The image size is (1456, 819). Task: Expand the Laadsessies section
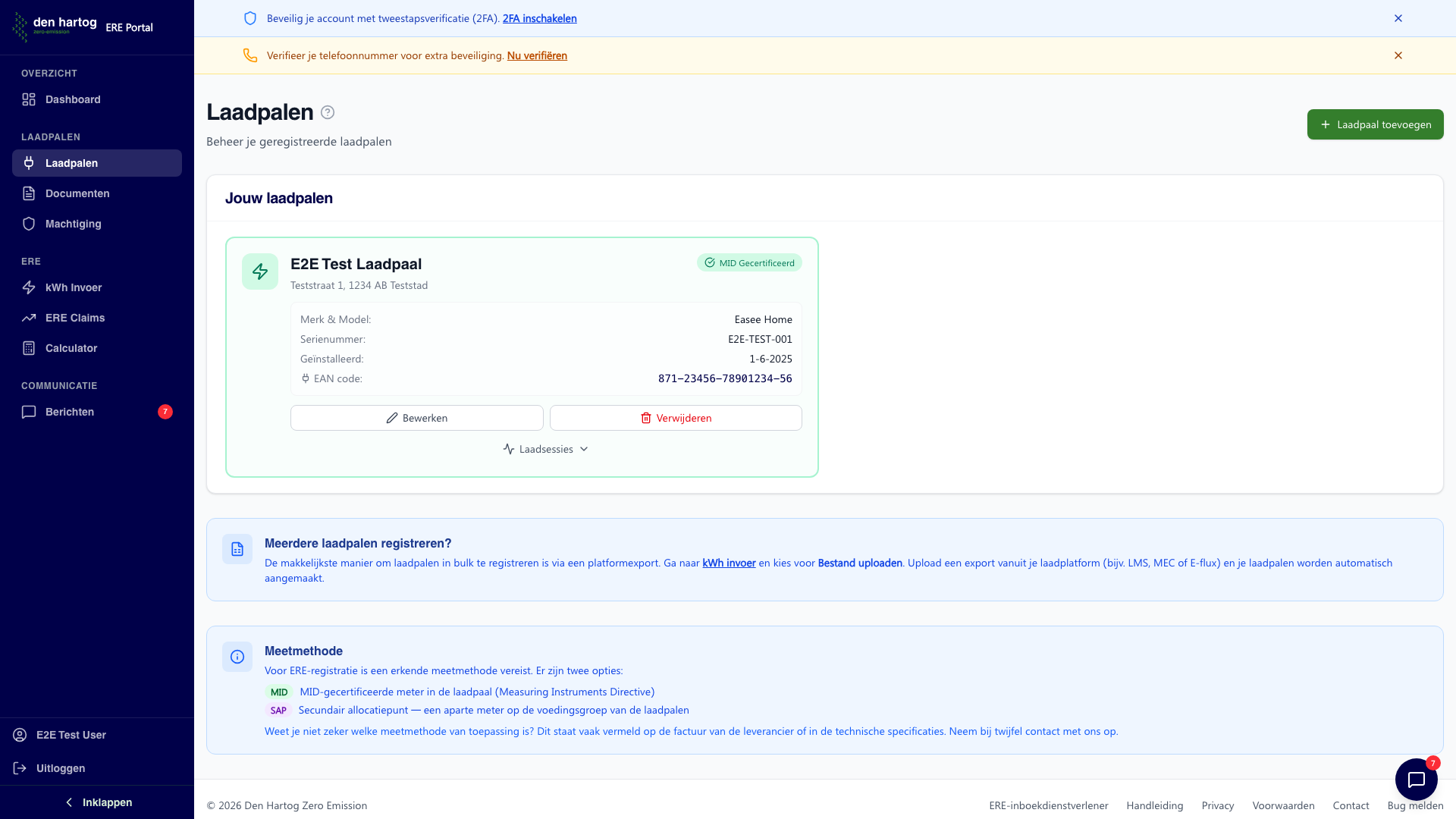[x=545, y=449]
